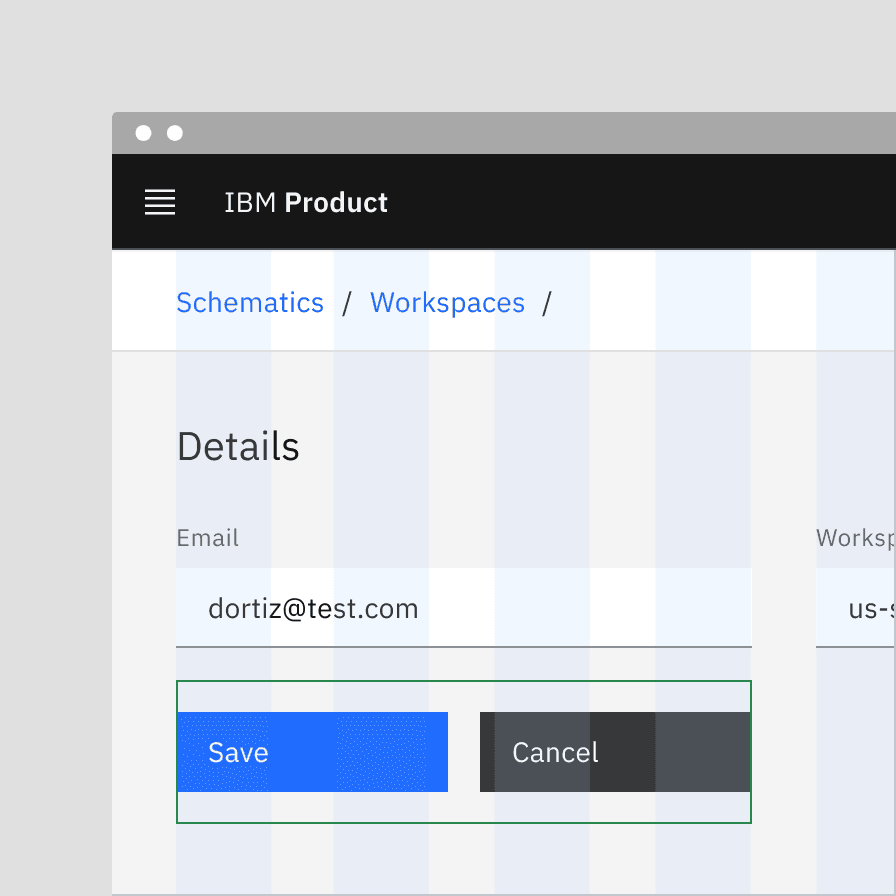Click the cut-off Worksp field label
The height and width of the screenshot is (896, 896).
[855, 538]
